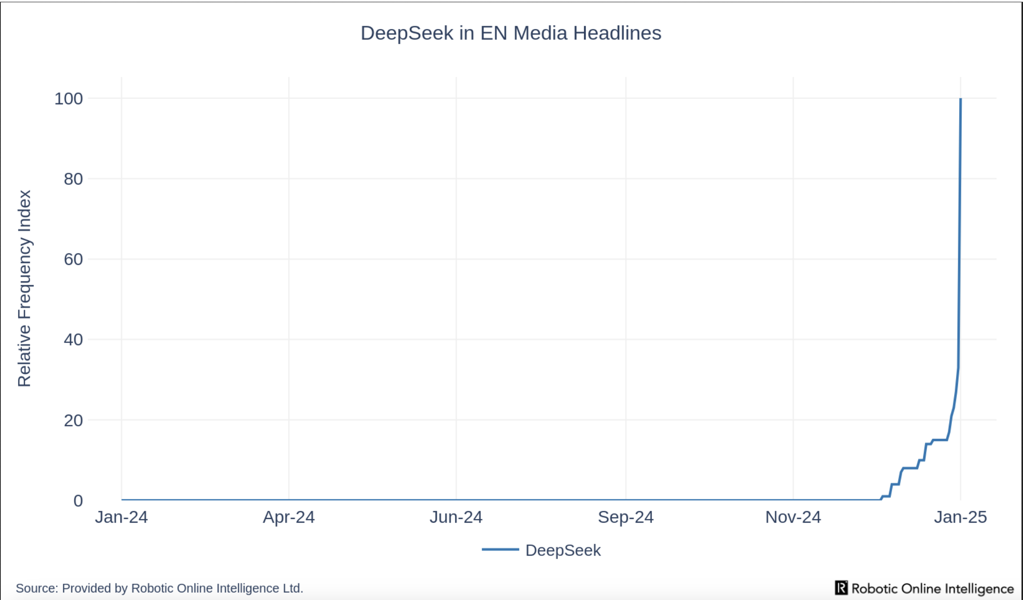The height and width of the screenshot is (600, 1023).
Task: Click the "Relative Frequency Index" y-axis title
Action: (24, 288)
